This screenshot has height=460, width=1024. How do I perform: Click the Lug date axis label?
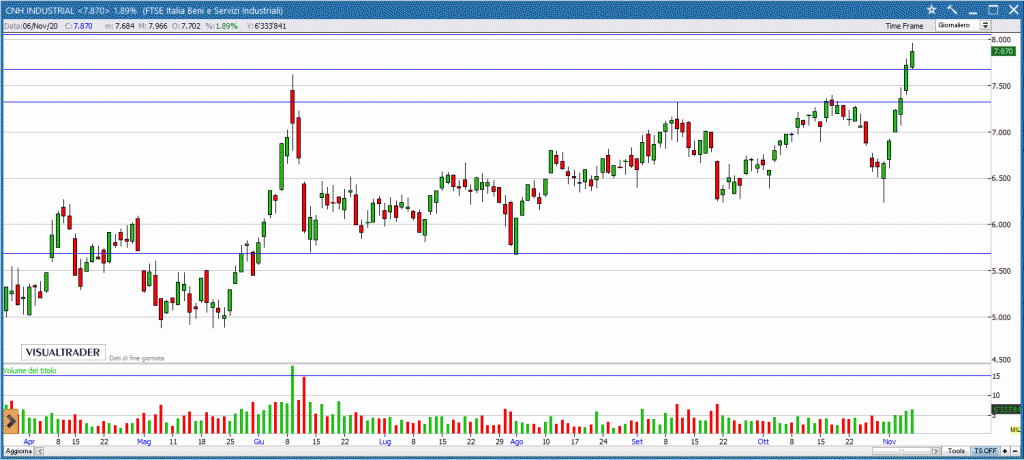click(x=385, y=442)
